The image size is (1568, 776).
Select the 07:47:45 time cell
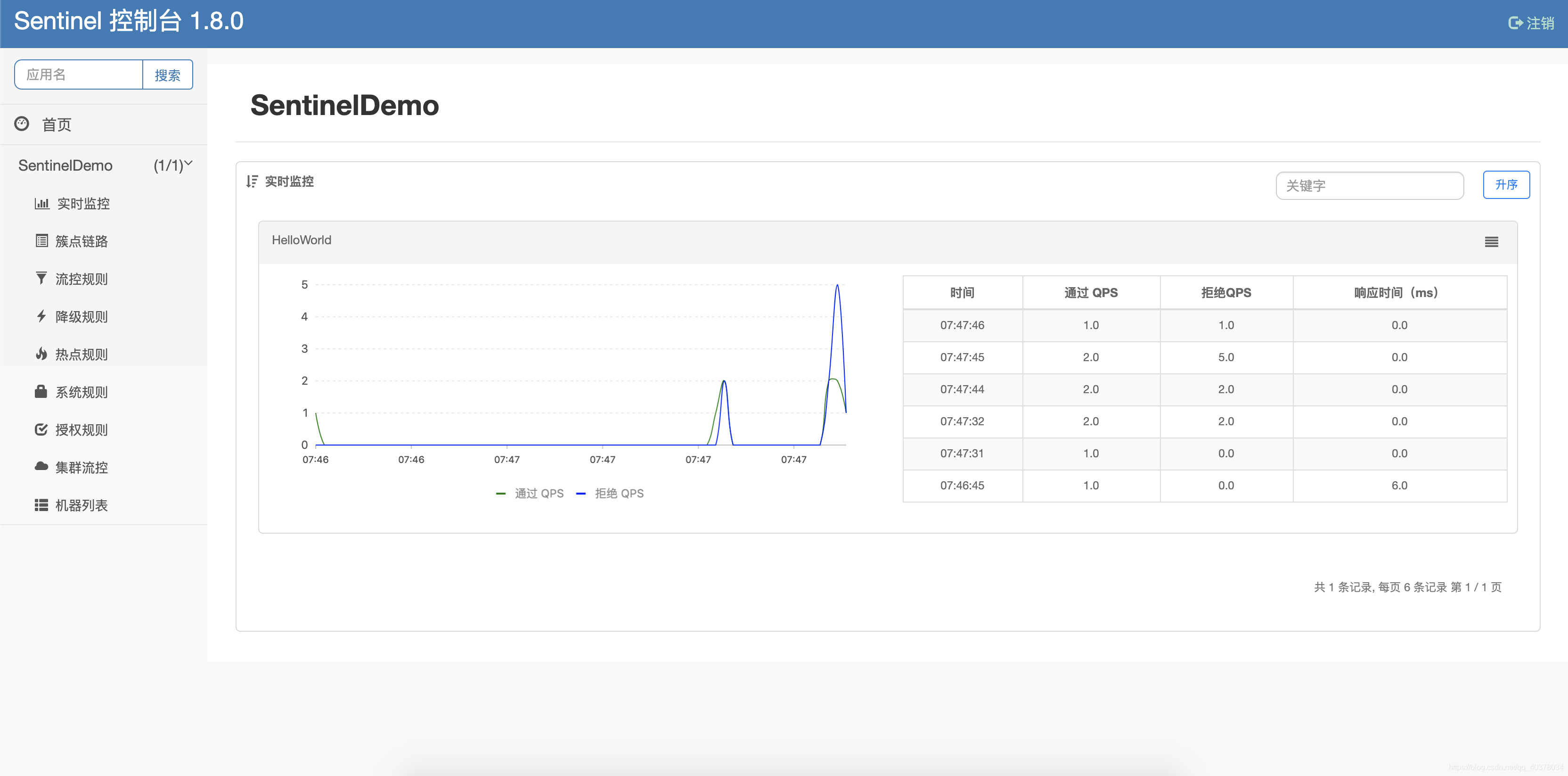(x=963, y=357)
